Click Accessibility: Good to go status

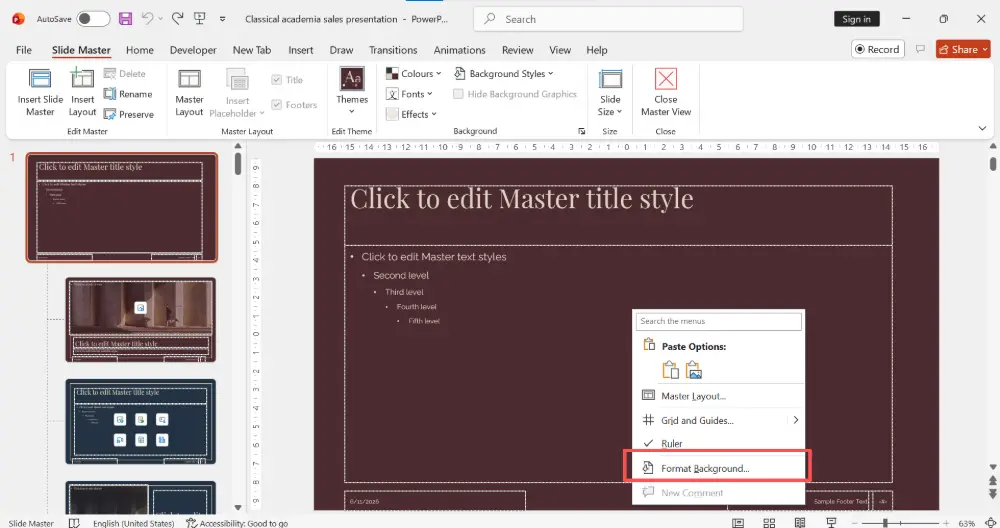point(237,523)
